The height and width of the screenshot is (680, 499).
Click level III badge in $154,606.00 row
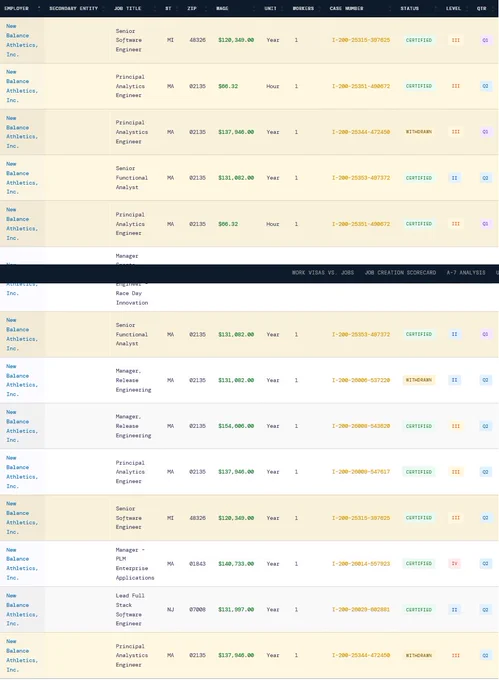click(456, 426)
